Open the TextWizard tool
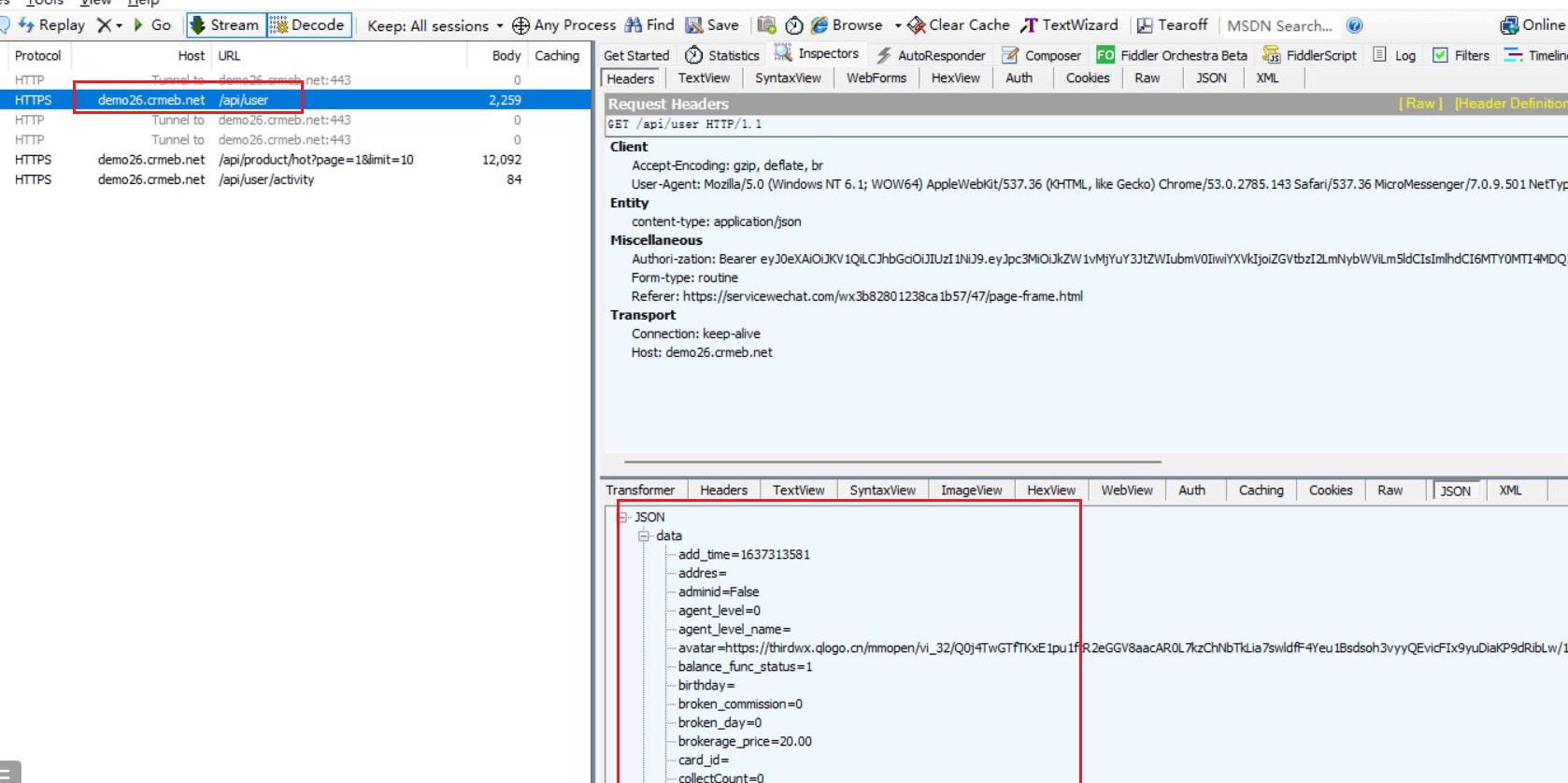The width and height of the screenshot is (1568, 783). click(1069, 25)
